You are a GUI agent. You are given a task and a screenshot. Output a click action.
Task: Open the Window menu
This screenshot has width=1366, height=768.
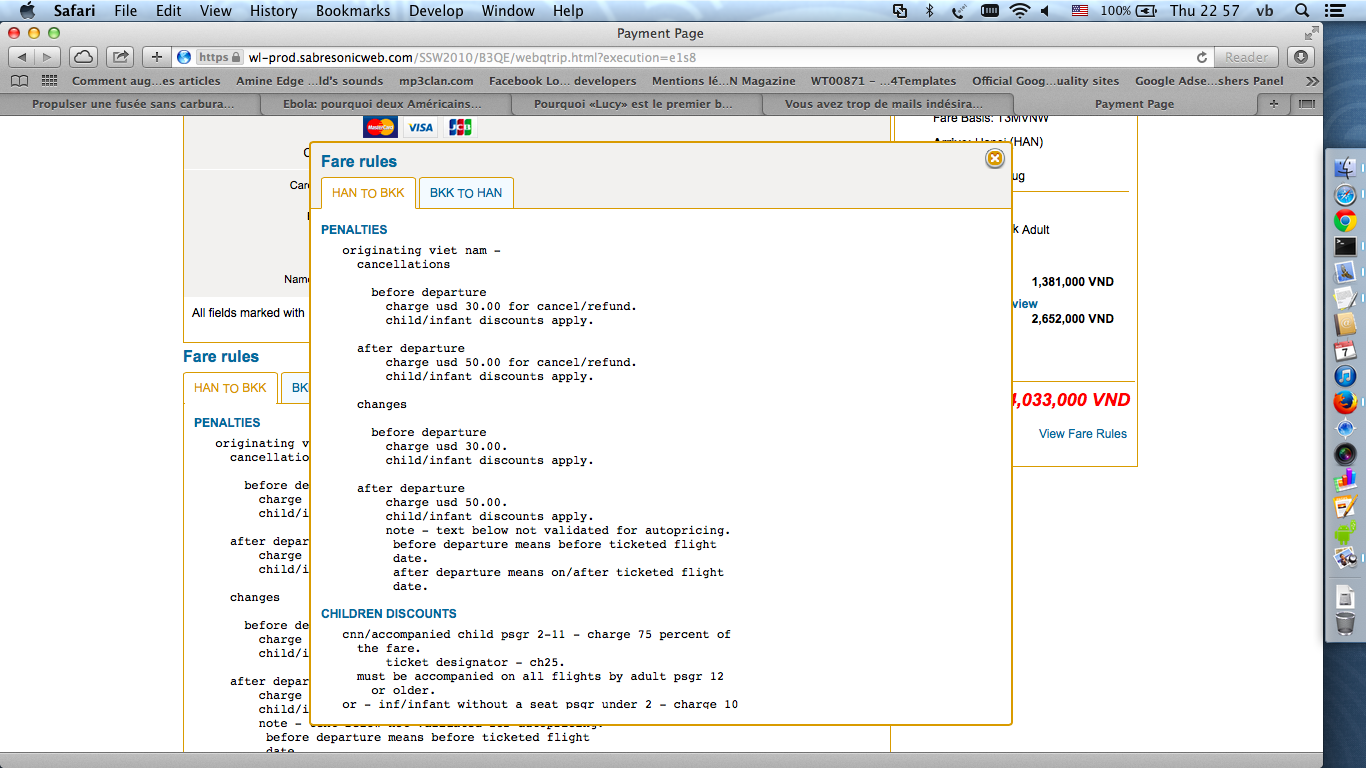(508, 11)
